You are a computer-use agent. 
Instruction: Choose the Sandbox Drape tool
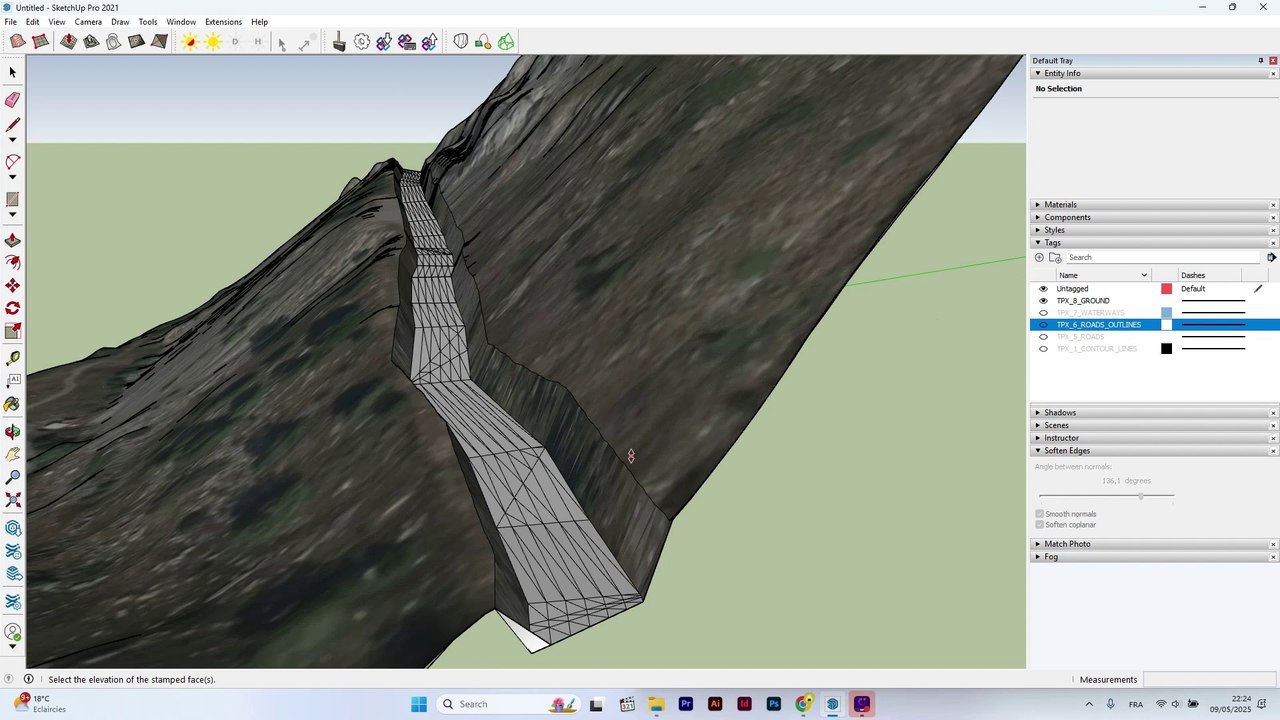[x=113, y=42]
